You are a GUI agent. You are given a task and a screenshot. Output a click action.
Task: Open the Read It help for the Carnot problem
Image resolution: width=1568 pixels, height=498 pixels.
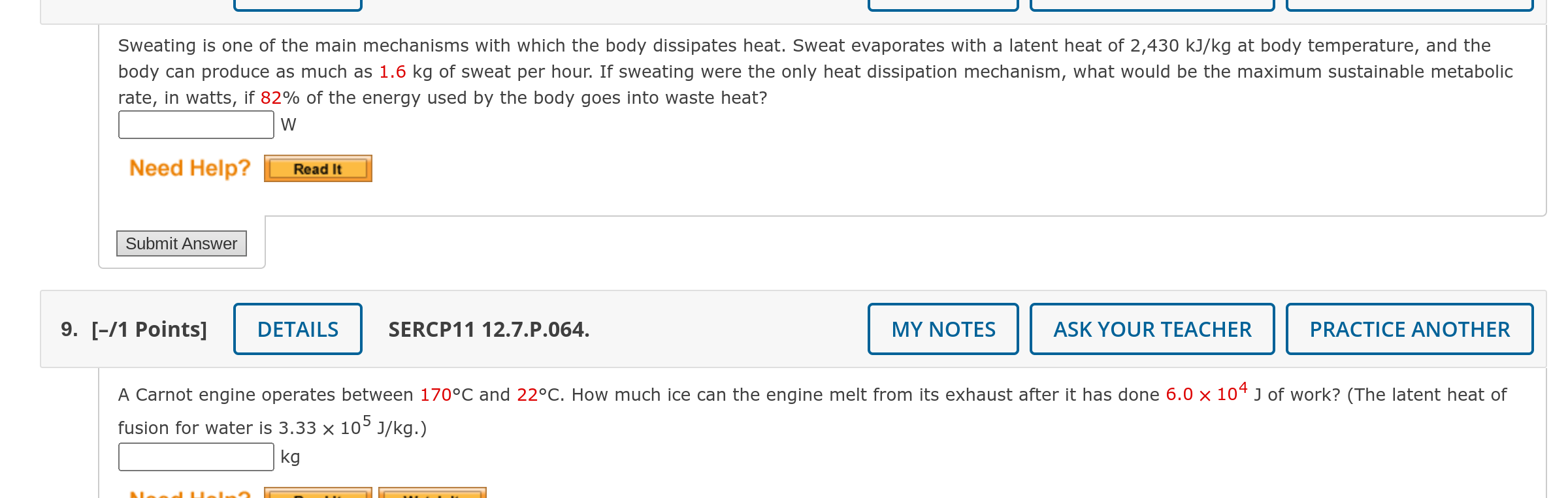pos(318,494)
